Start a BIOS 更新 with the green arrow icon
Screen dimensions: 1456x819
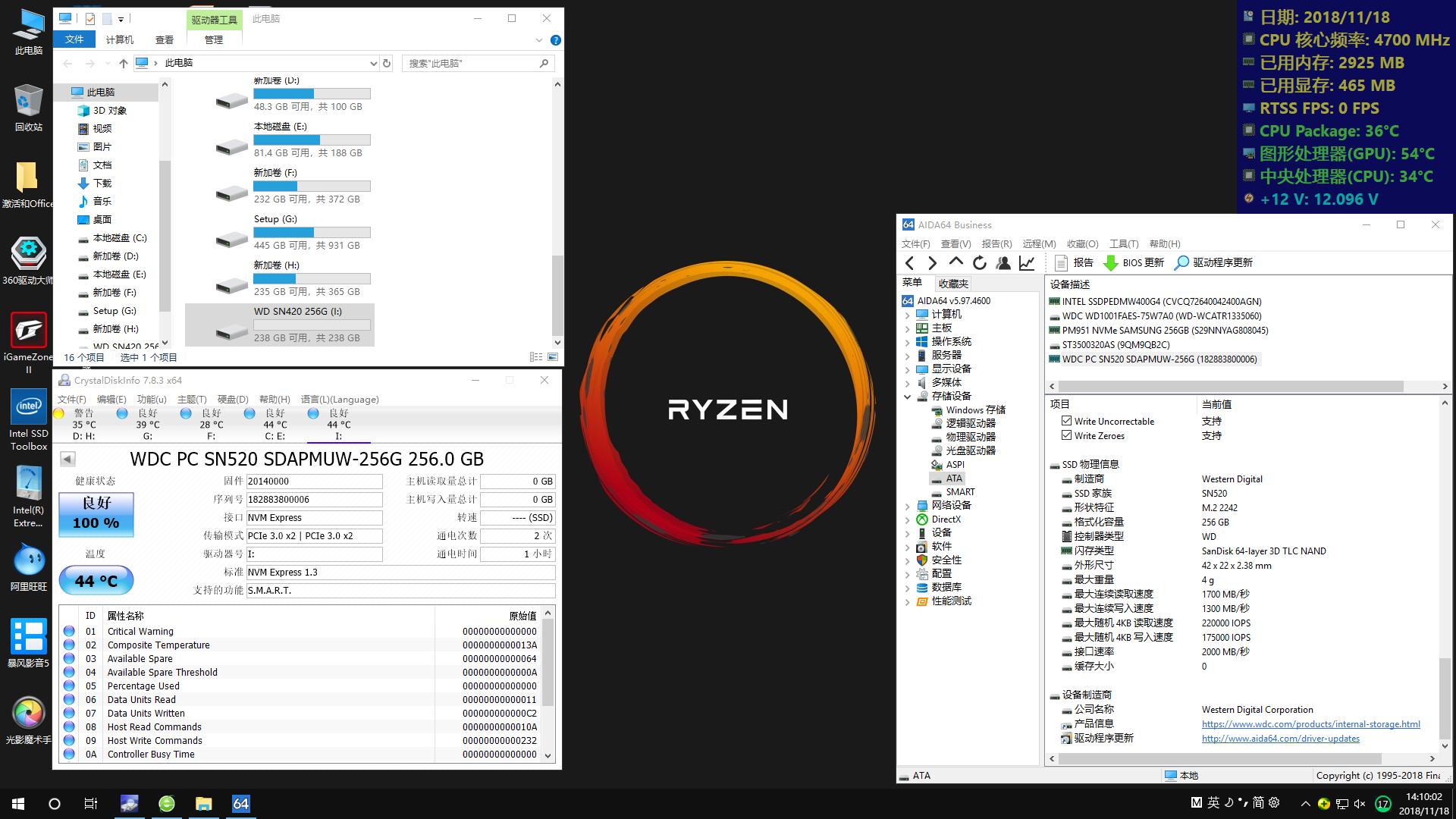click(1112, 262)
